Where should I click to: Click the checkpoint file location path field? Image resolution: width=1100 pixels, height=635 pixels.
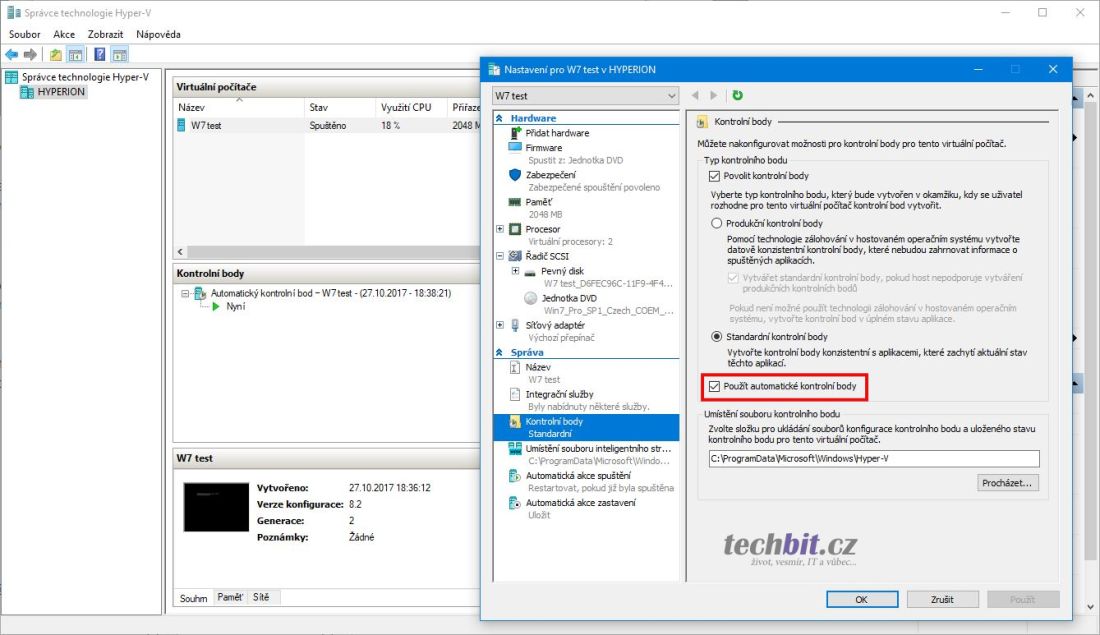click(873, 459)
